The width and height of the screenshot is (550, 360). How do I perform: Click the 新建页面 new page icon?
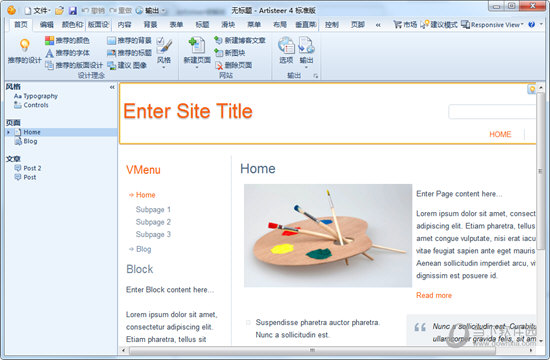point(197,45)
